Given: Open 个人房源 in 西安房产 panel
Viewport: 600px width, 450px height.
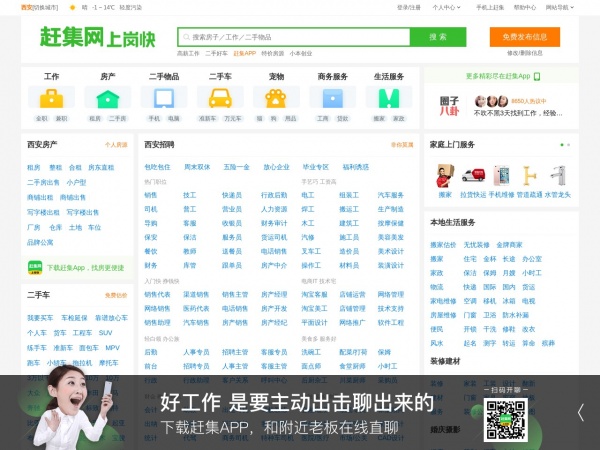Looking at the screenshot, I should (116, 145).
